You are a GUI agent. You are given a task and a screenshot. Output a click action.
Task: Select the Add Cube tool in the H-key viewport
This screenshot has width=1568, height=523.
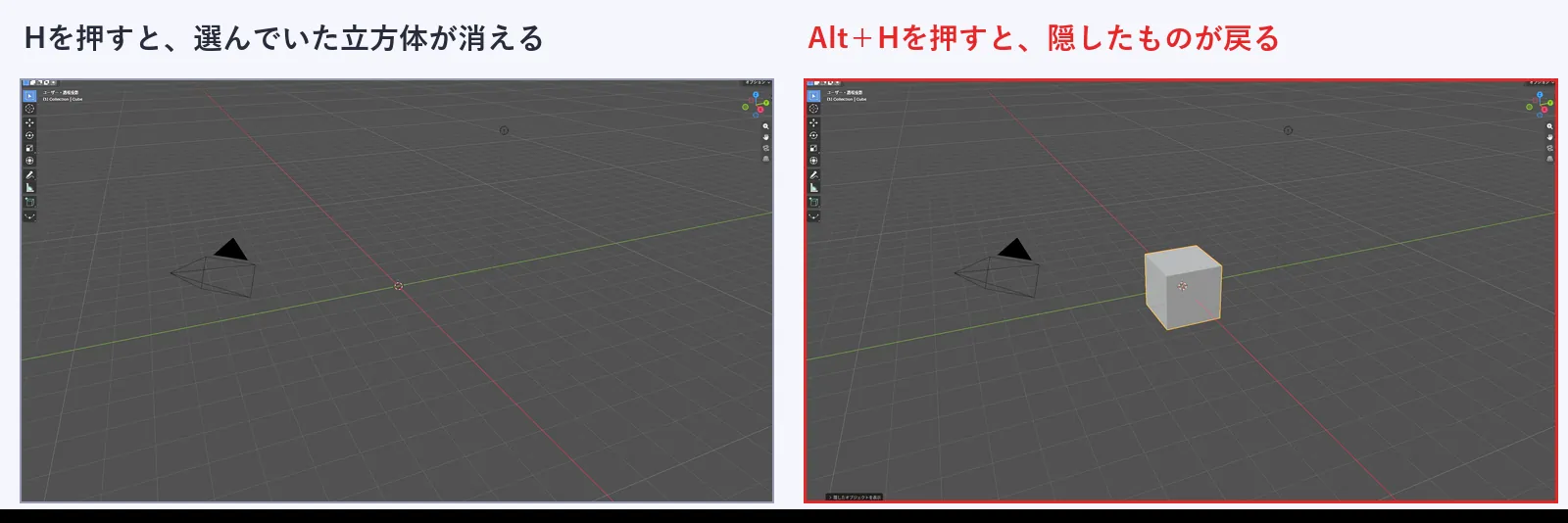tap(29, 202)
